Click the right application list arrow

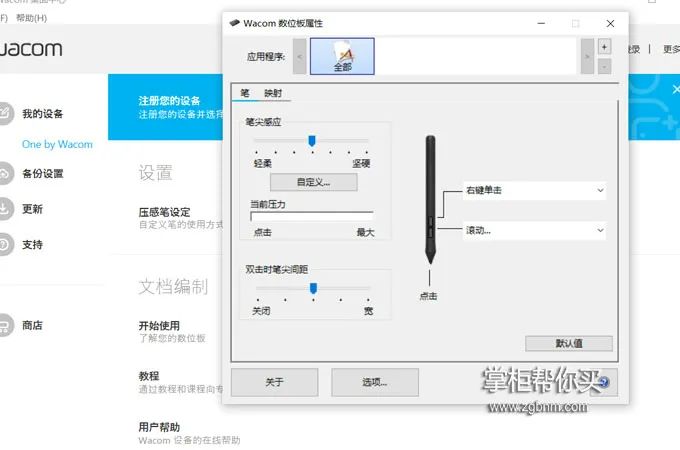(x=587, y=56)
